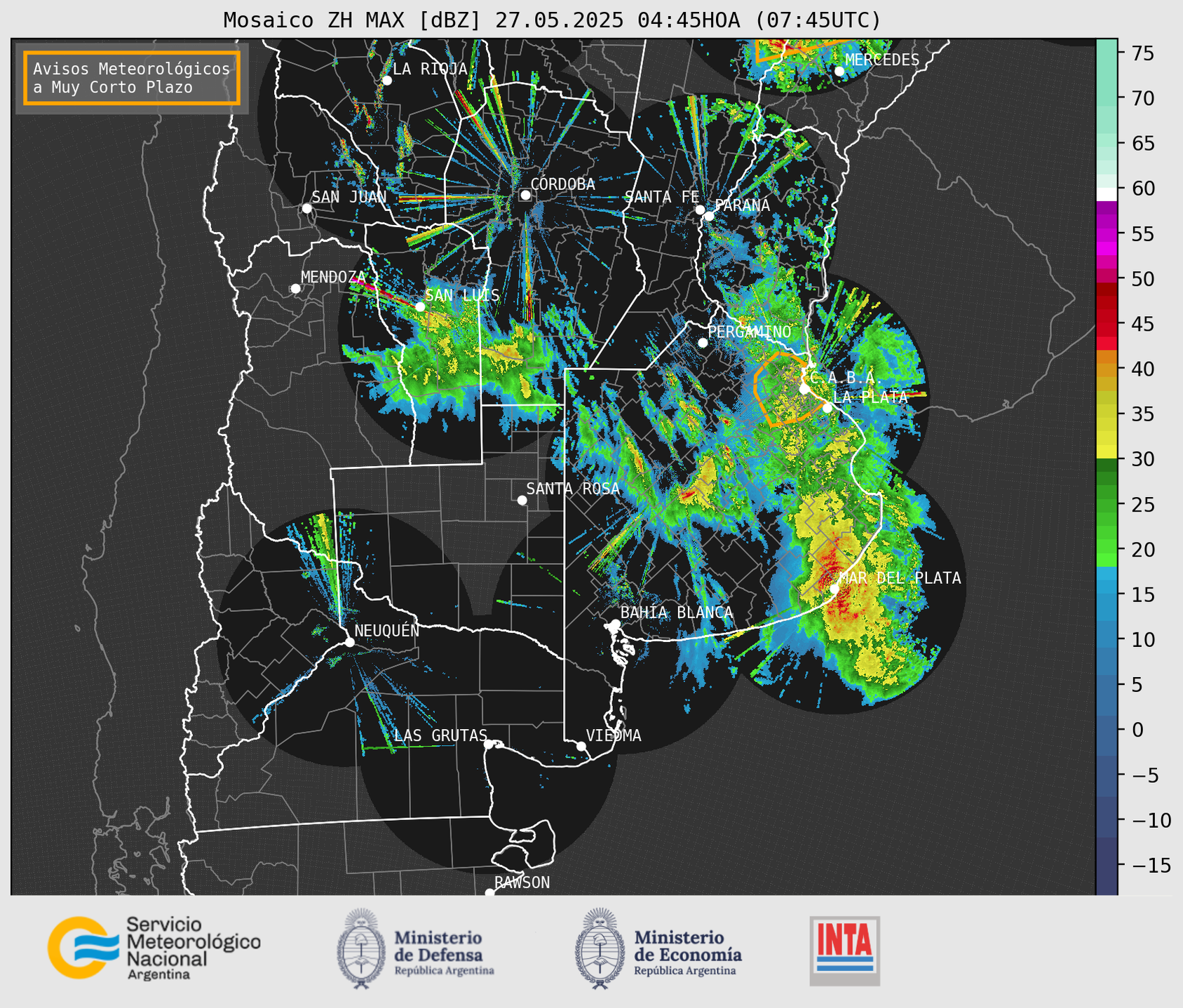Click the 45 dBZ red band on scale
The height and width of the screenshot is (1008, 1183).
[x=1107, y=324]
